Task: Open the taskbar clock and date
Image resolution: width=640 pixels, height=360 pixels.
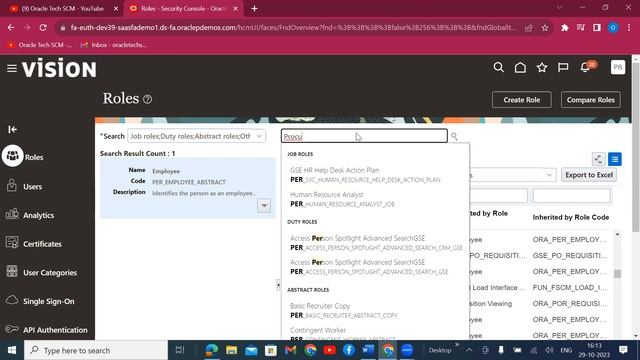Action: point(594,350)
